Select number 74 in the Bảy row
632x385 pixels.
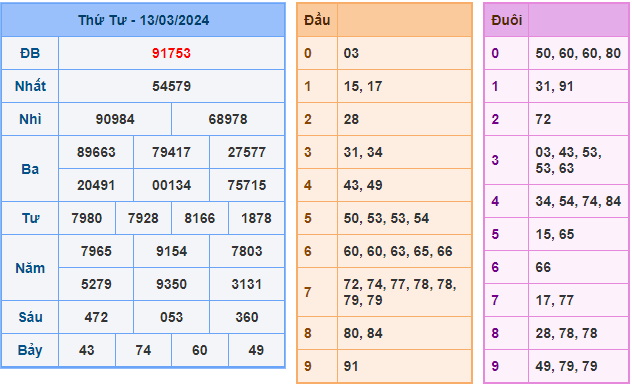(x=143, y=351)
